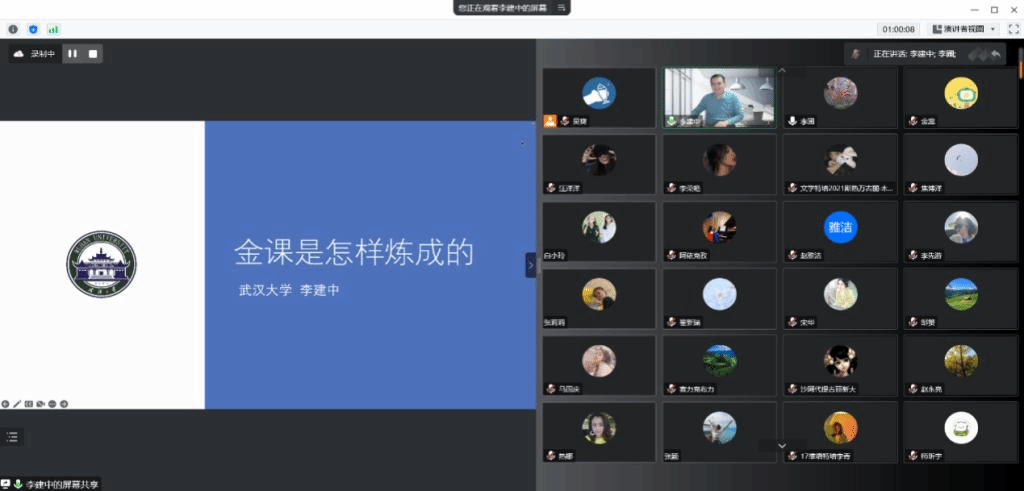
Task: Click the meeting info icon
Action: click(13, 29)
